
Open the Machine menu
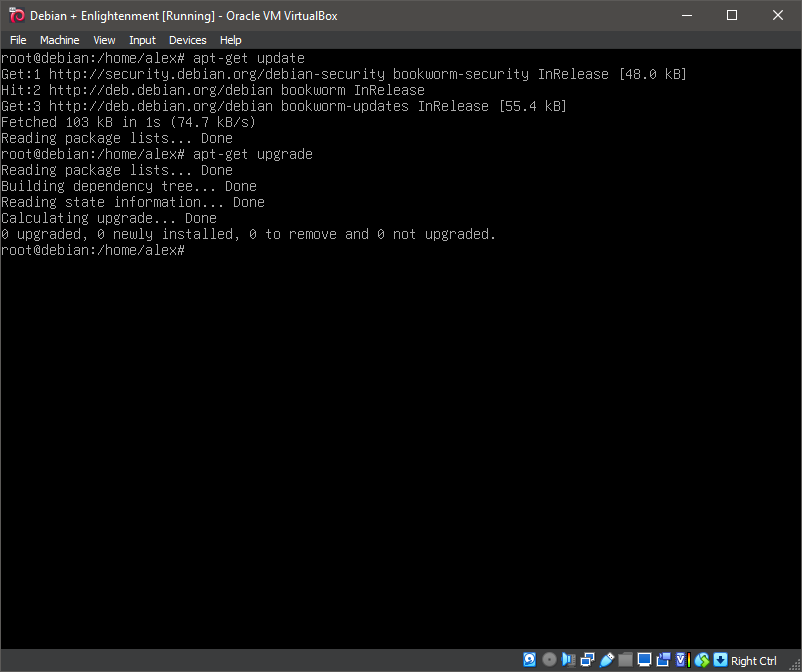pyautogui.click(x=59, y=40)
